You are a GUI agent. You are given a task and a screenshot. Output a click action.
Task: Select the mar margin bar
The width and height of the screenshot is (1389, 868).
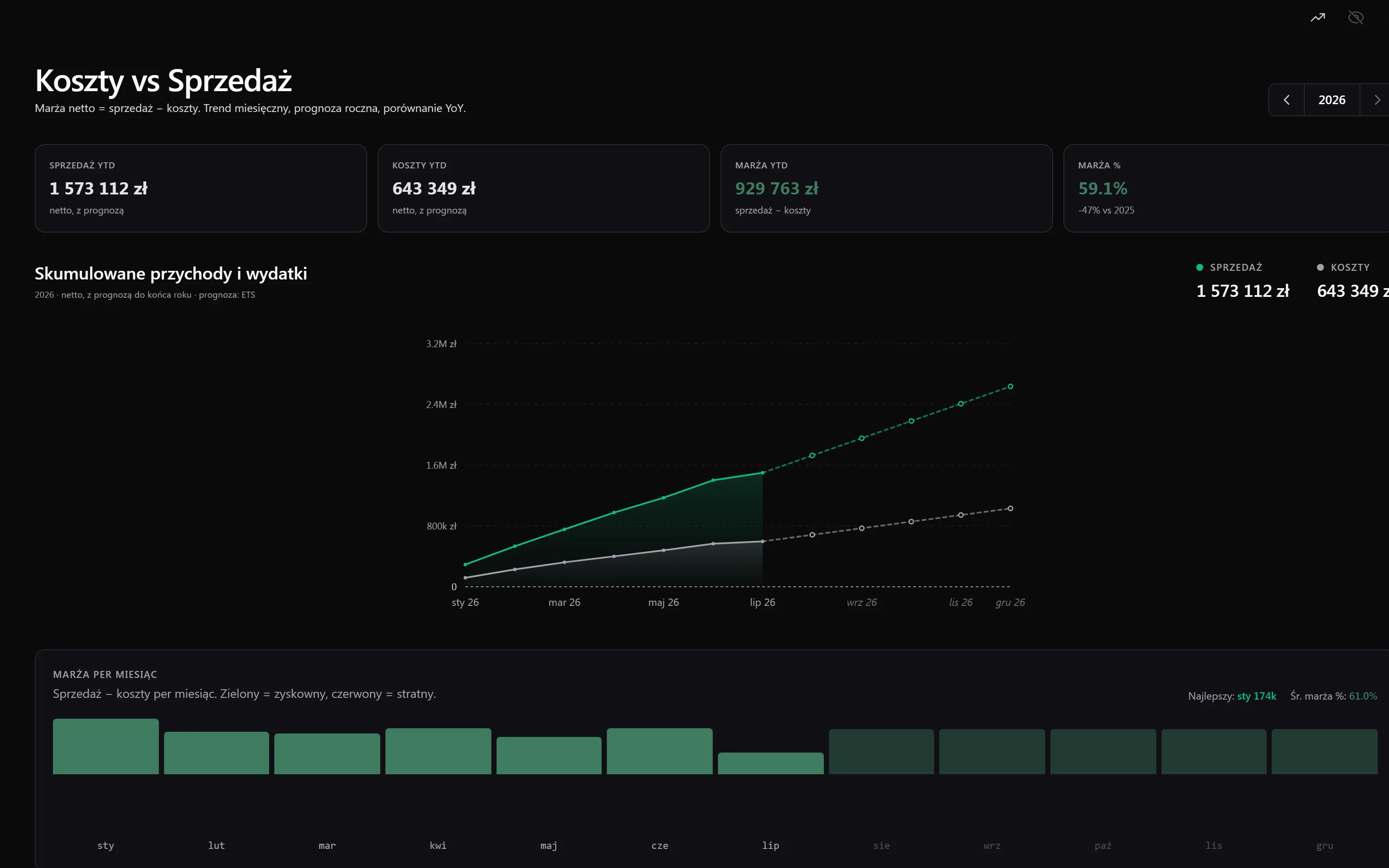tap(327, 754)
